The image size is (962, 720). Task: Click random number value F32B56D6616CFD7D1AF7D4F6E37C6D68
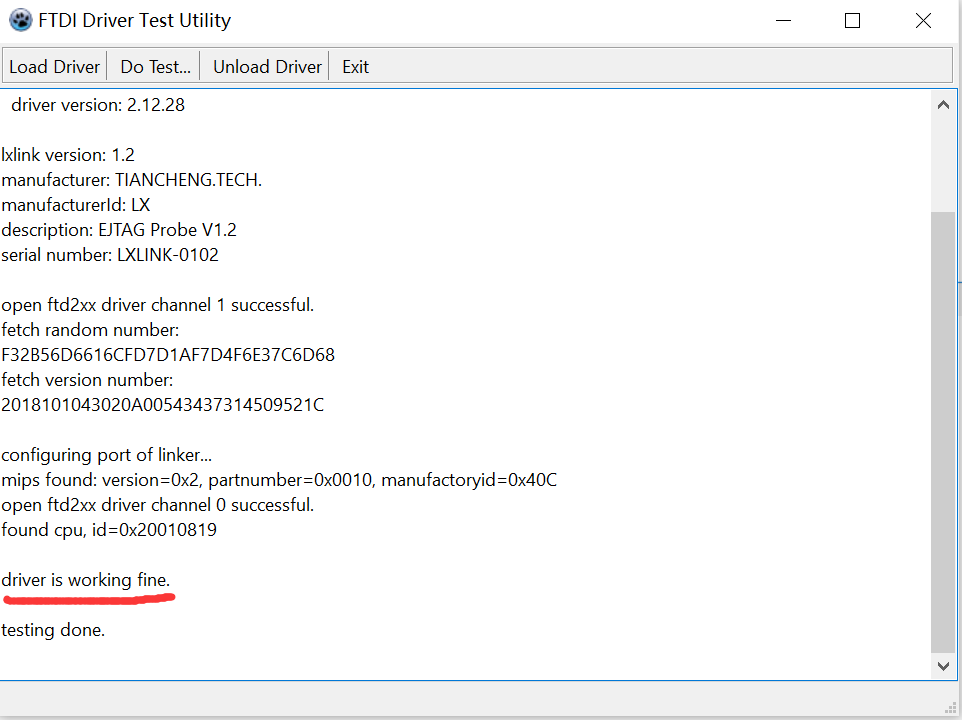click(x=168, y=354)
